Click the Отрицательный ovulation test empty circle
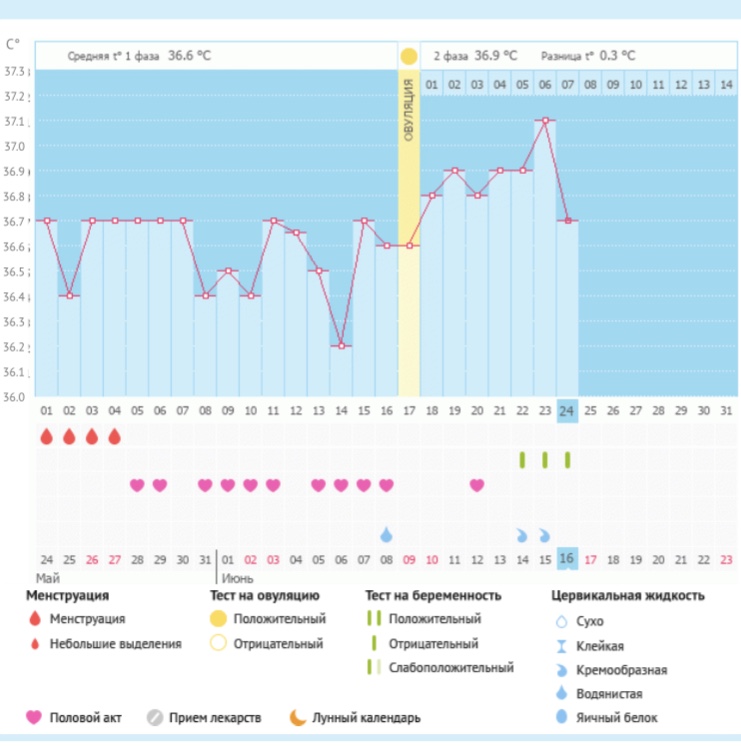Image resolution: width=741 pixels, height=746 pixels. pyautogui.click(x=216, y=644)
